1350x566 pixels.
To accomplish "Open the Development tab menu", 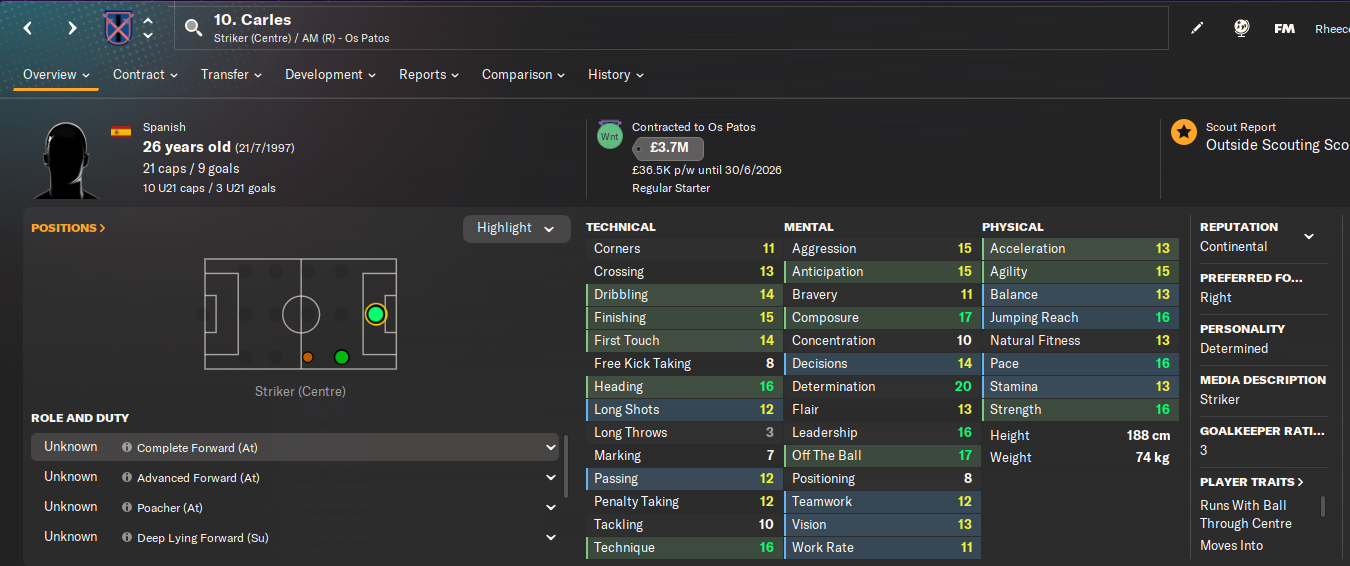I will pos(330,75).
